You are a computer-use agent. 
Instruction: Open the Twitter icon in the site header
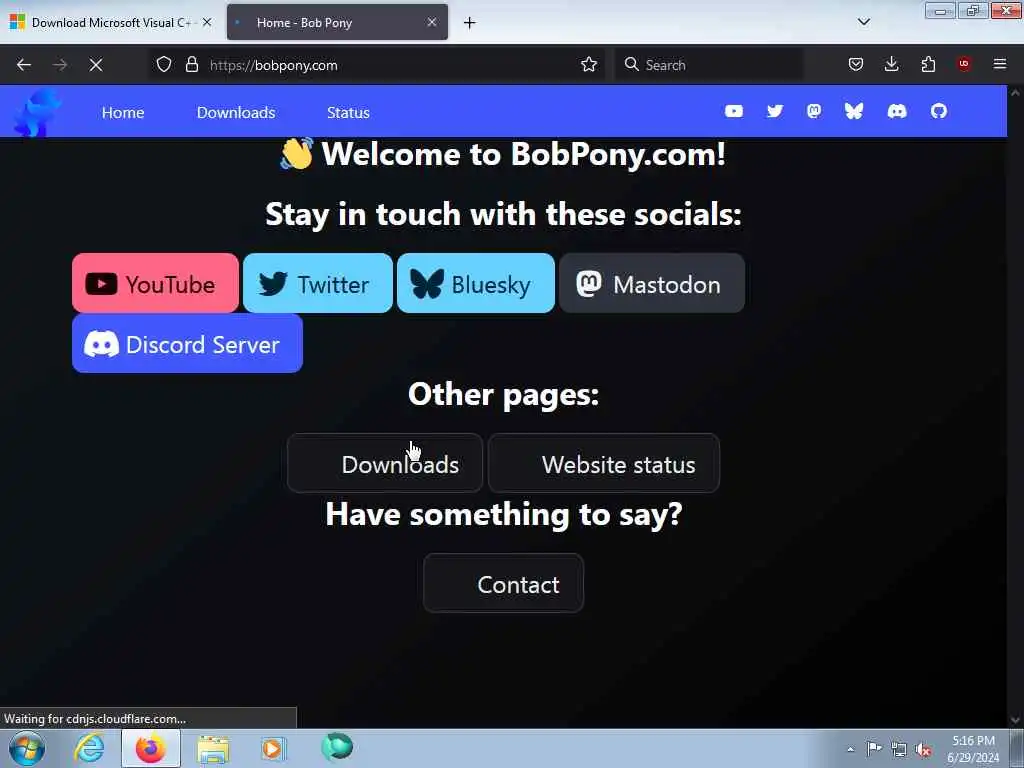tap(775, 111)
